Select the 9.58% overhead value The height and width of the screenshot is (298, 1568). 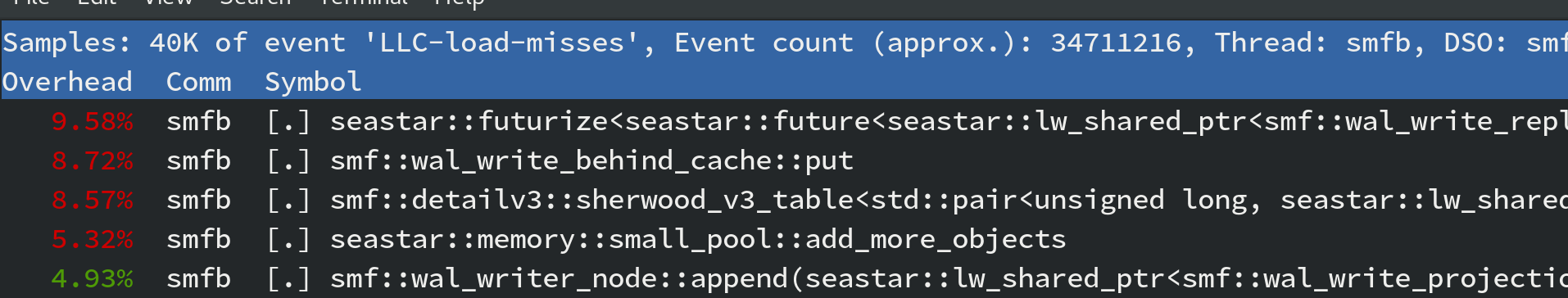92,121
